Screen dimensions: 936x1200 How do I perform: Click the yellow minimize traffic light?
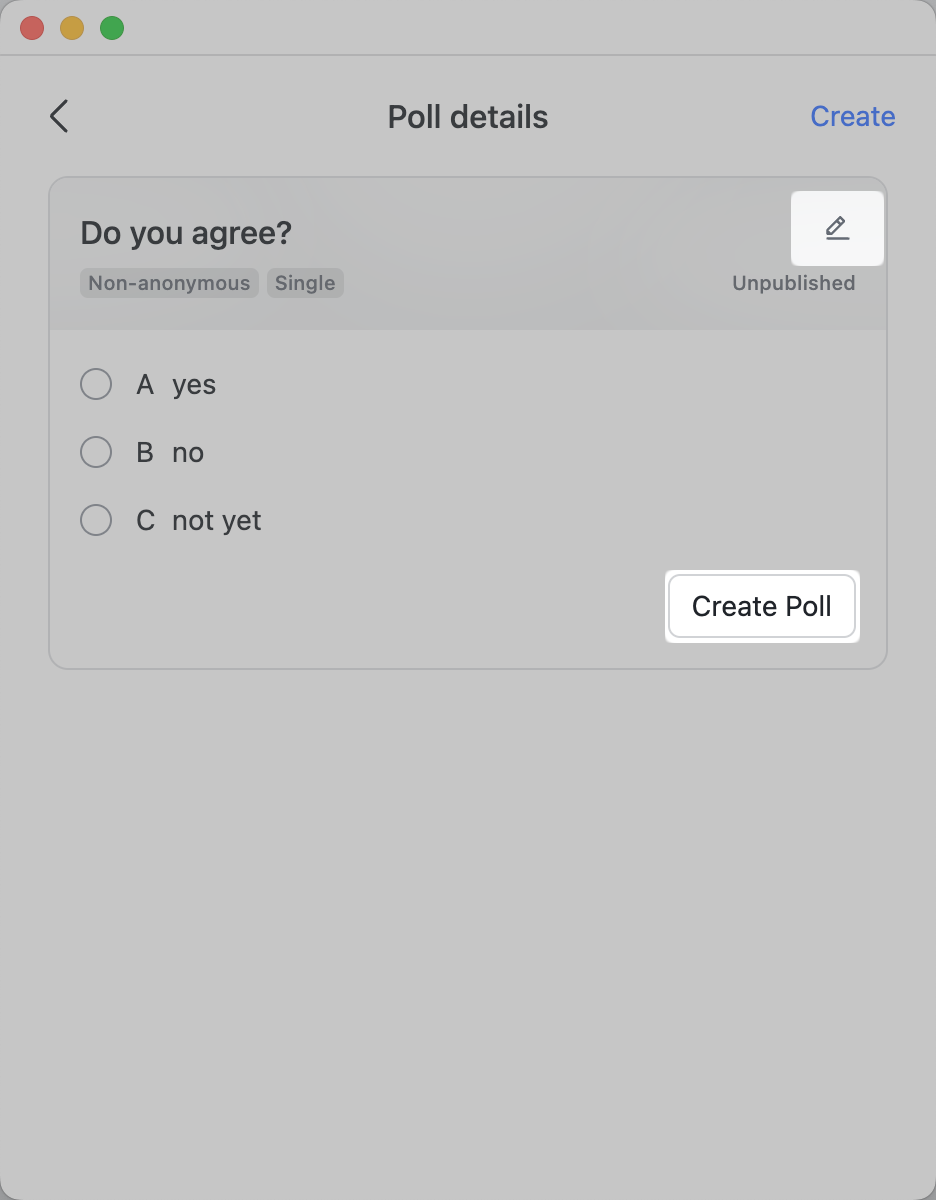pos(72,28)
